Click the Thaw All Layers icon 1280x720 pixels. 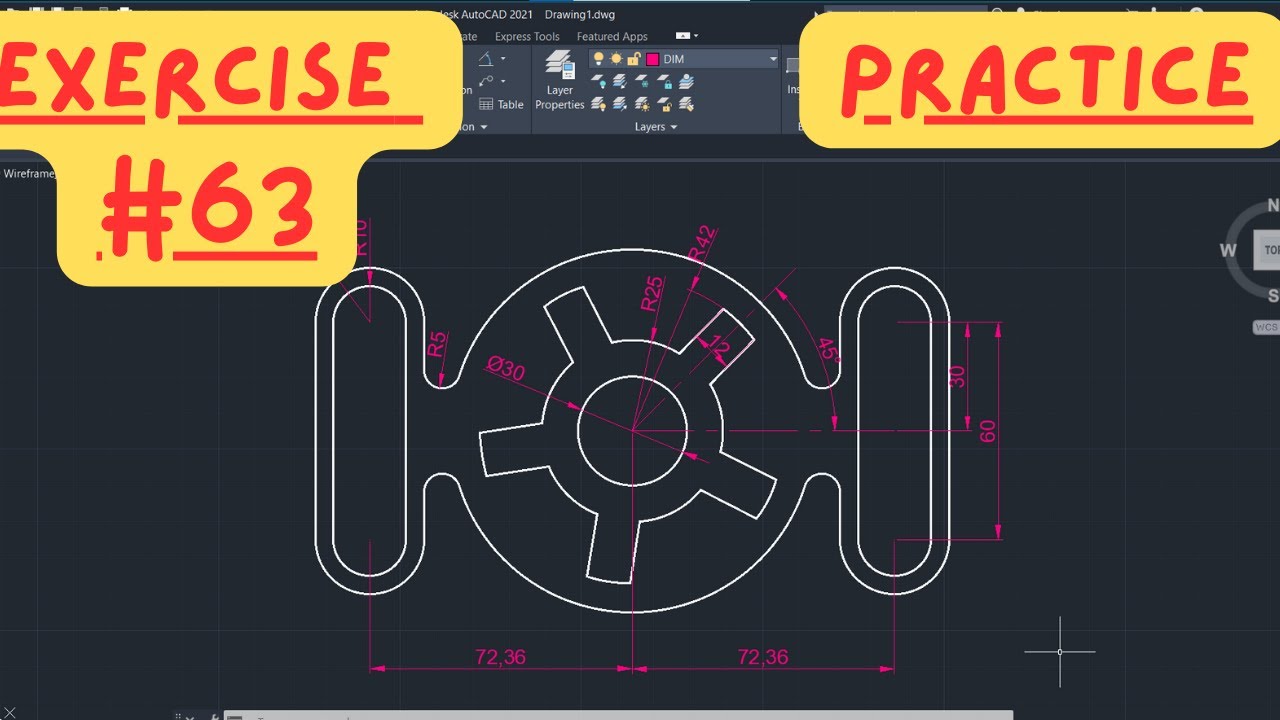click(x=643, y=104)
